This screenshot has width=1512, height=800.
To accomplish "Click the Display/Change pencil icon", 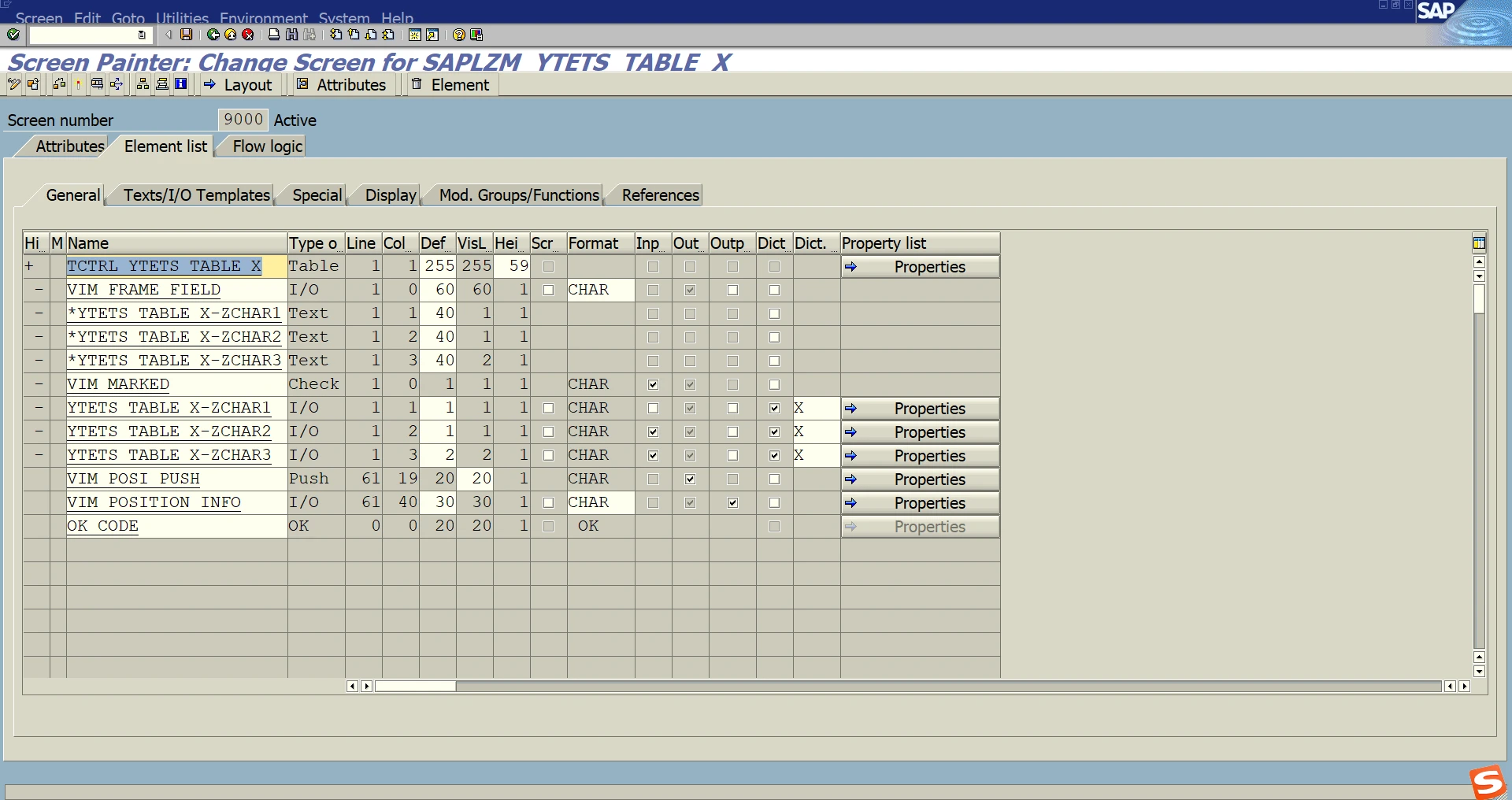I will [14, 84].
